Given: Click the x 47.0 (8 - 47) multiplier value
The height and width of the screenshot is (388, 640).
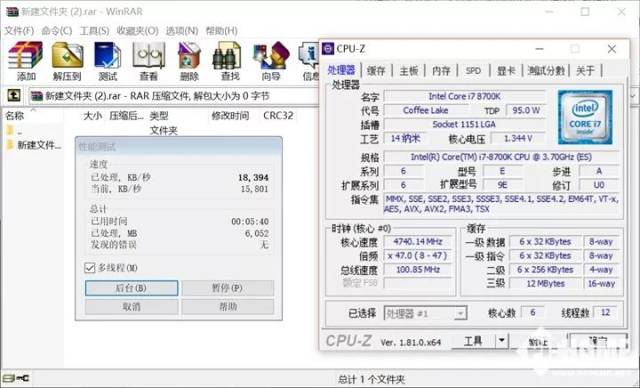Looking at the screenshot, I should pyautogui.click(x=418, y=256).
